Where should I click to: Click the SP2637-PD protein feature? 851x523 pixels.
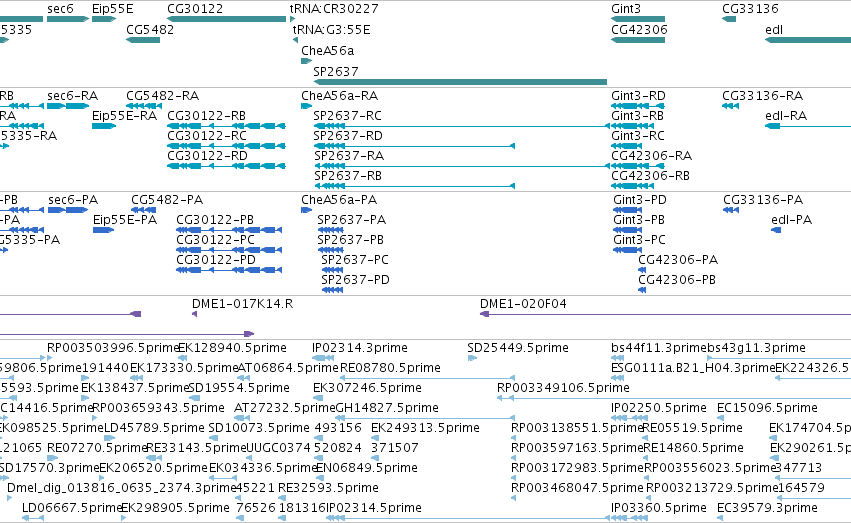click(x=332, y=290)
